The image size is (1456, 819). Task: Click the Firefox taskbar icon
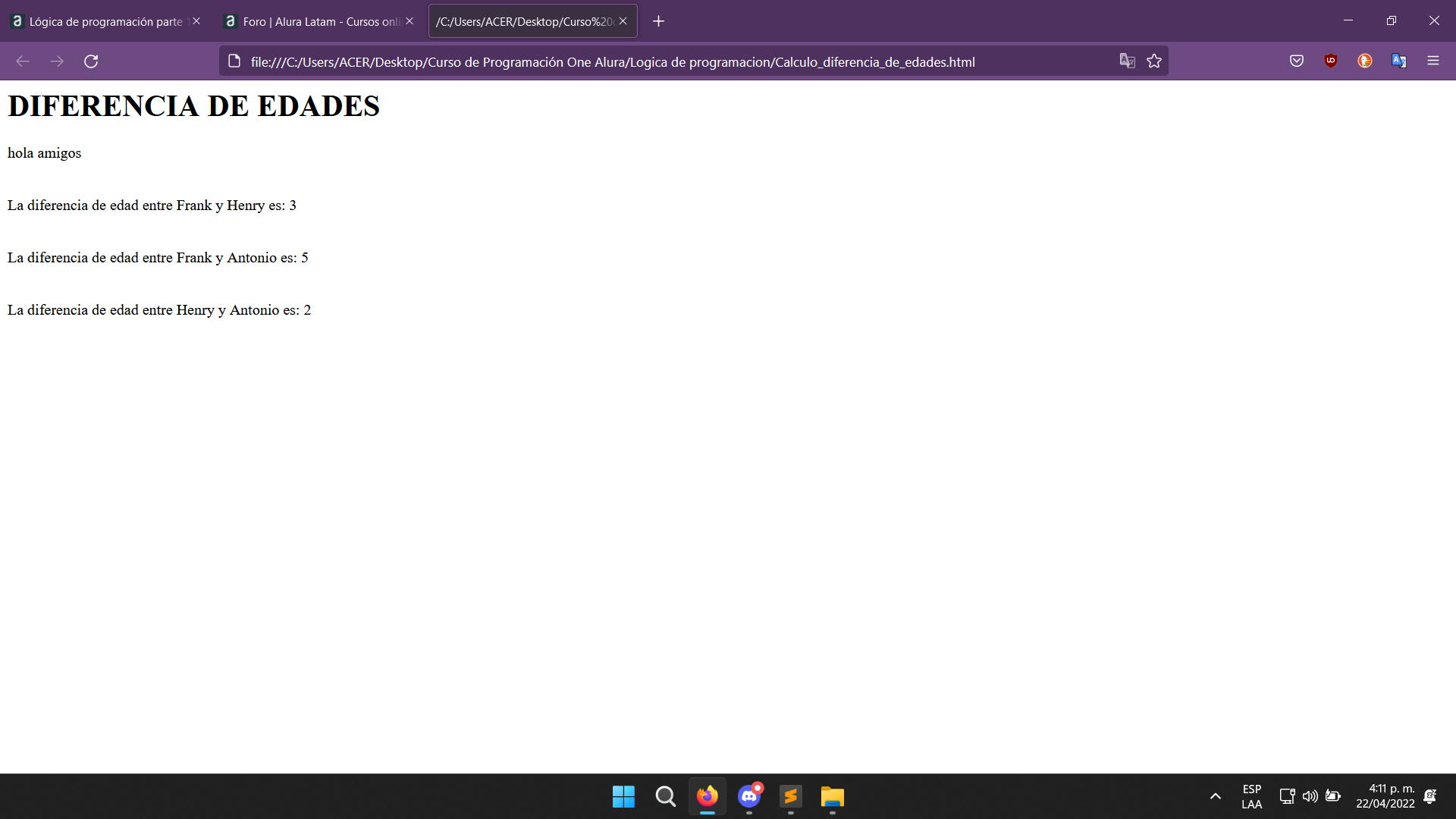[x=707, y=796]
